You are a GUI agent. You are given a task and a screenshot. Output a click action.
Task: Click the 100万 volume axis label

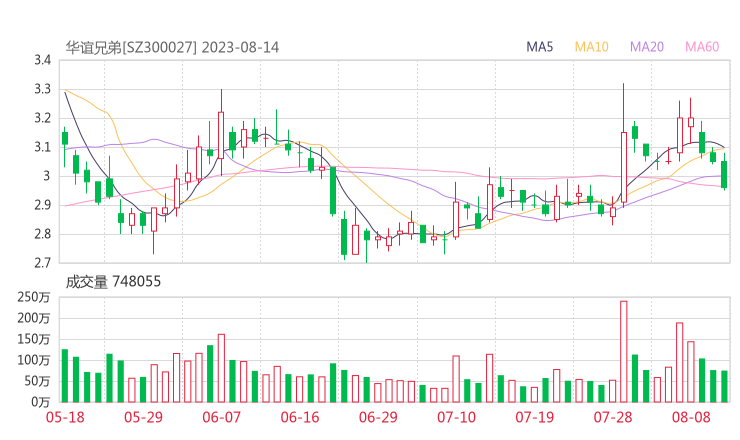(34, 360)
